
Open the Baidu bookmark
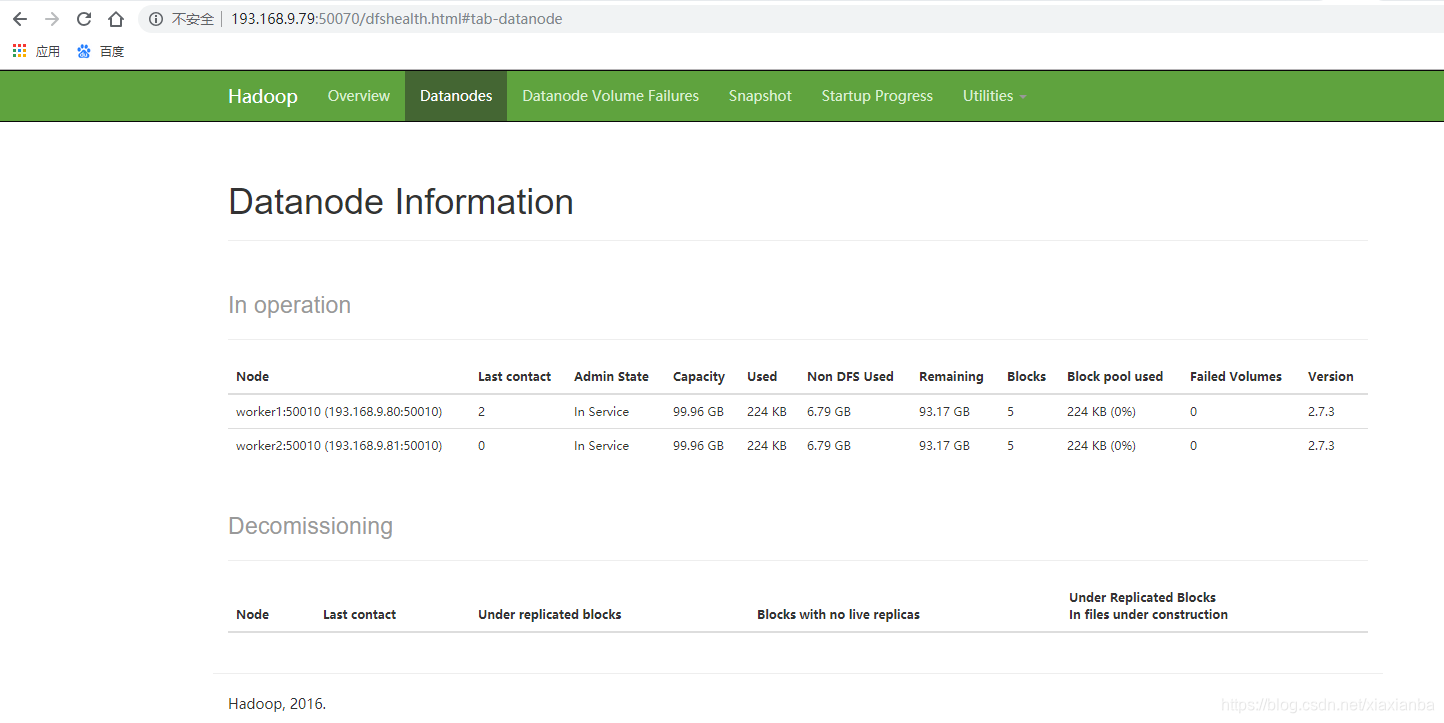[100, 51]
